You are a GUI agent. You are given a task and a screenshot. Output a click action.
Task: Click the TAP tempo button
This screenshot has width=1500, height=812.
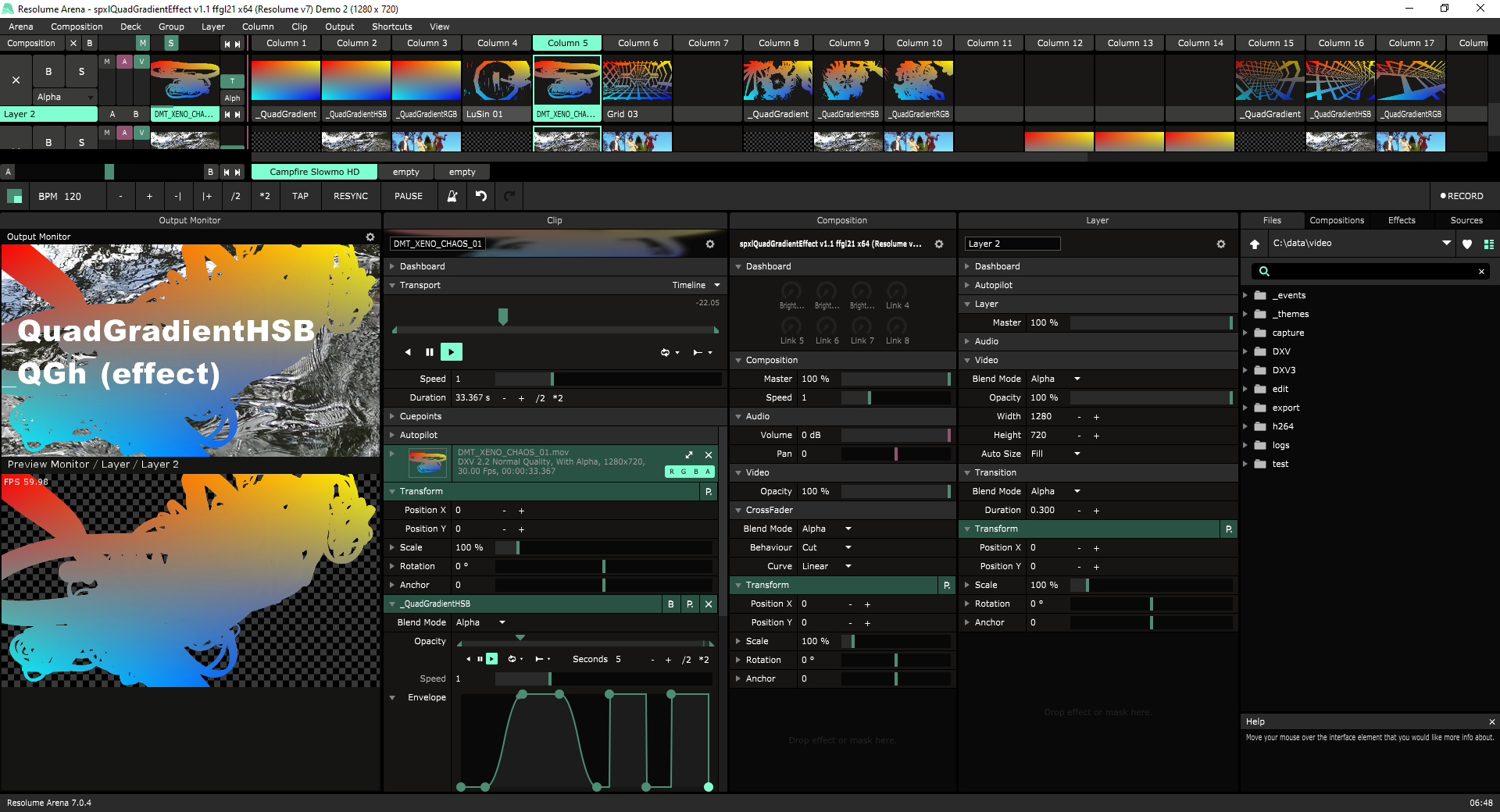300,196
